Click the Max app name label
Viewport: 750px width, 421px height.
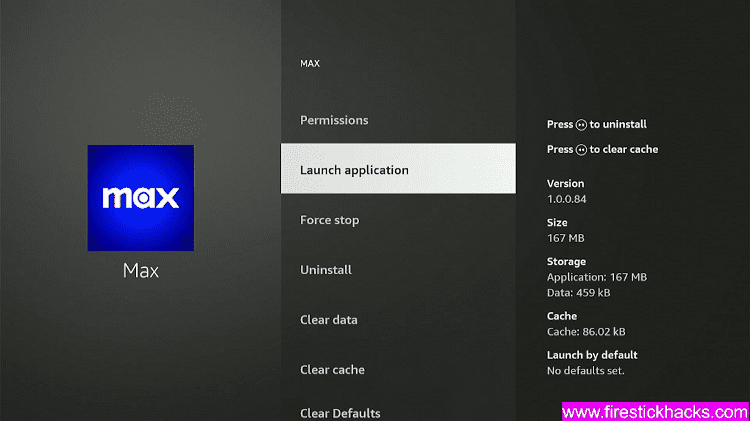[141, 271]
